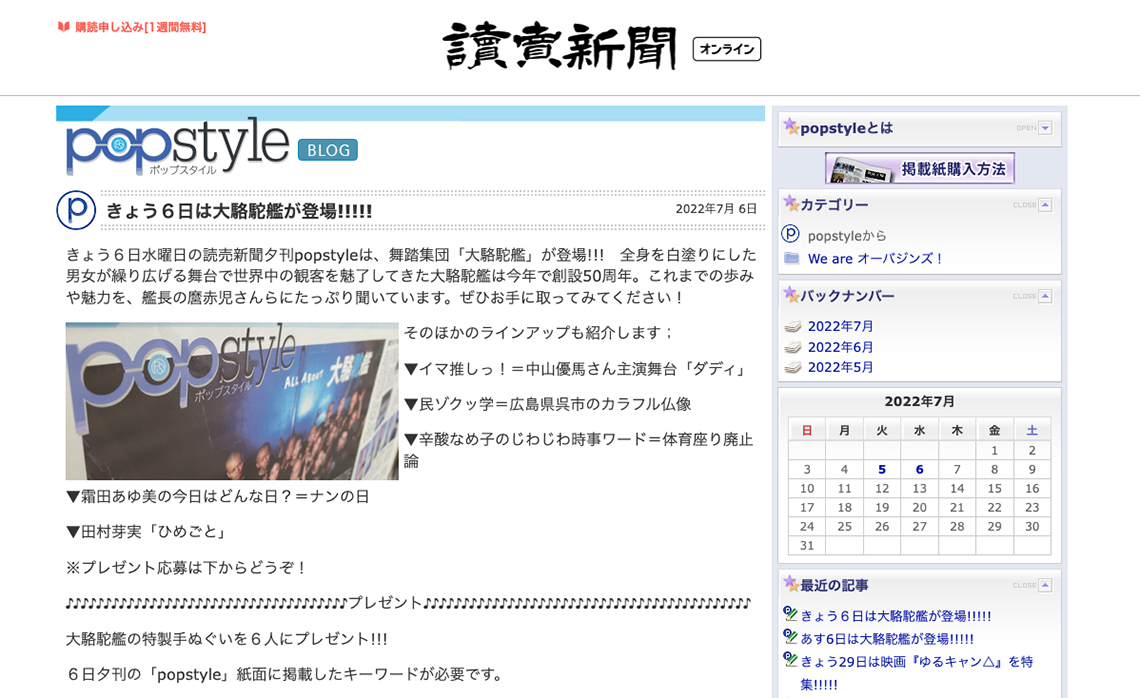Collapse the バックナンバー panel
This screenshot has height=698, width=1140.
click(x=1045, y=296)
